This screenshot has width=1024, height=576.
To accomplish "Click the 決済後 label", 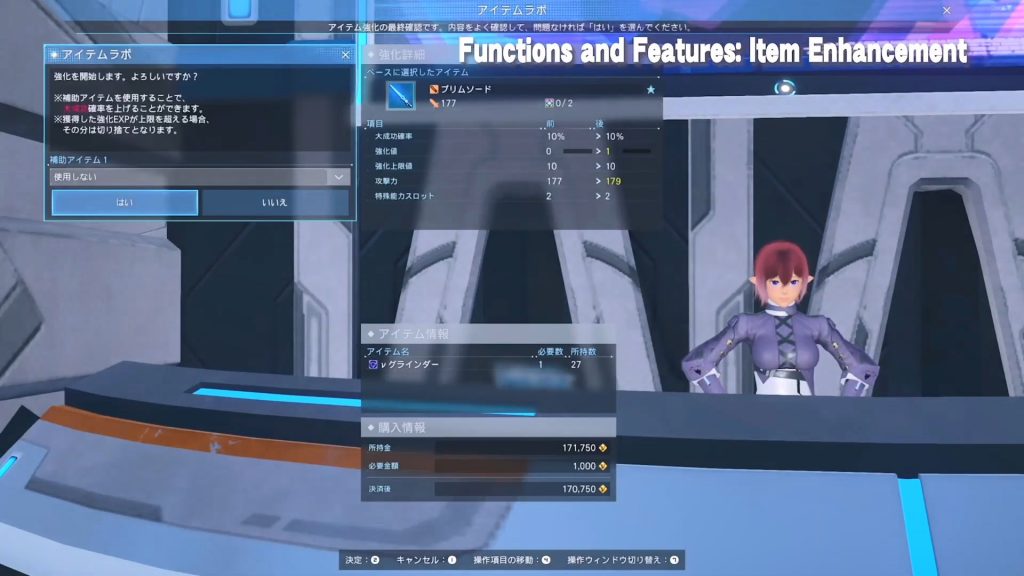I will tap(379, 489).
